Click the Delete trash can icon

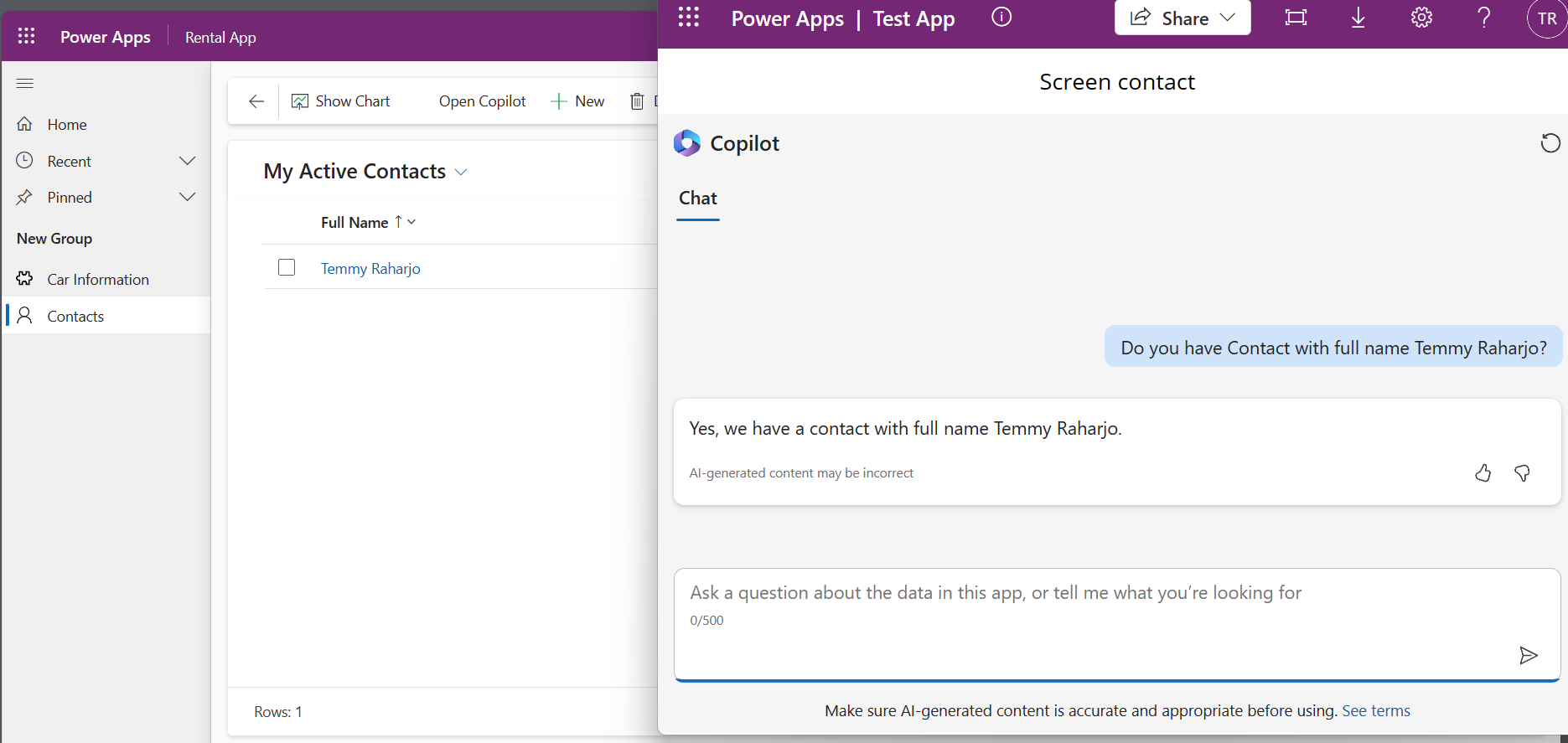[x=637, y=101]
